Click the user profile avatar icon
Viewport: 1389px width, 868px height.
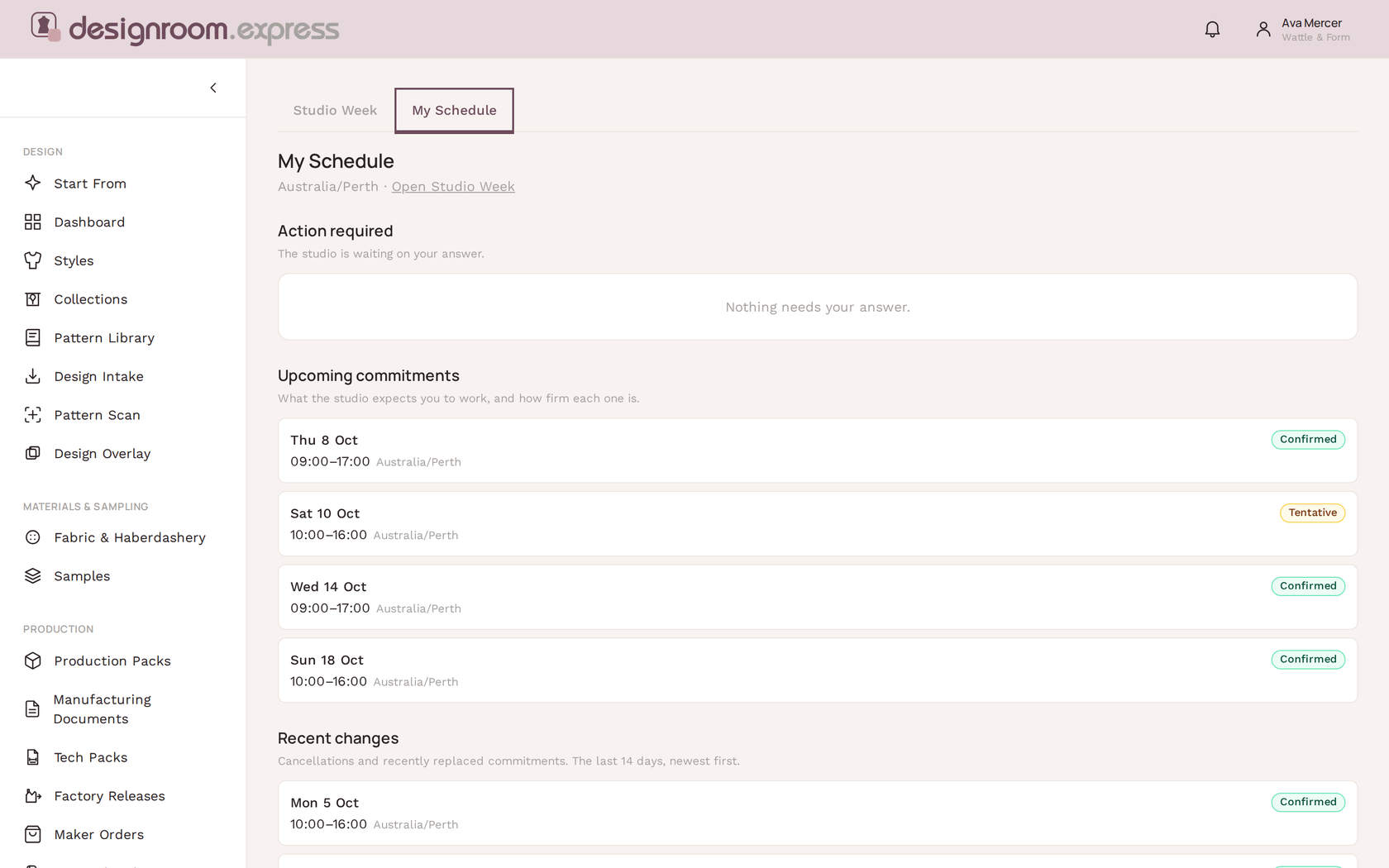tap(1263, 30)
